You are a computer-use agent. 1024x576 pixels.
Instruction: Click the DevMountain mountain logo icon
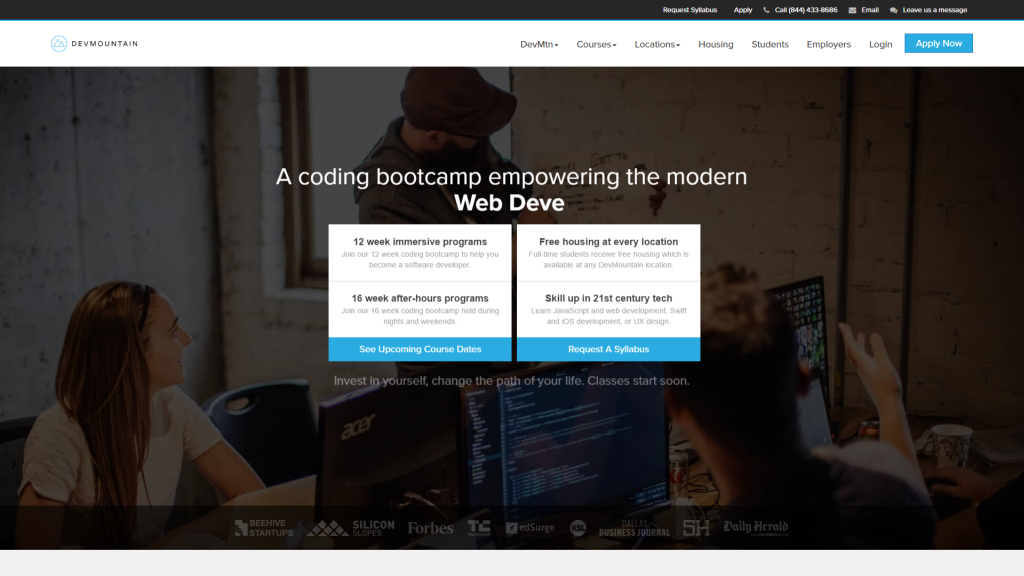click(x=59, y=43)
